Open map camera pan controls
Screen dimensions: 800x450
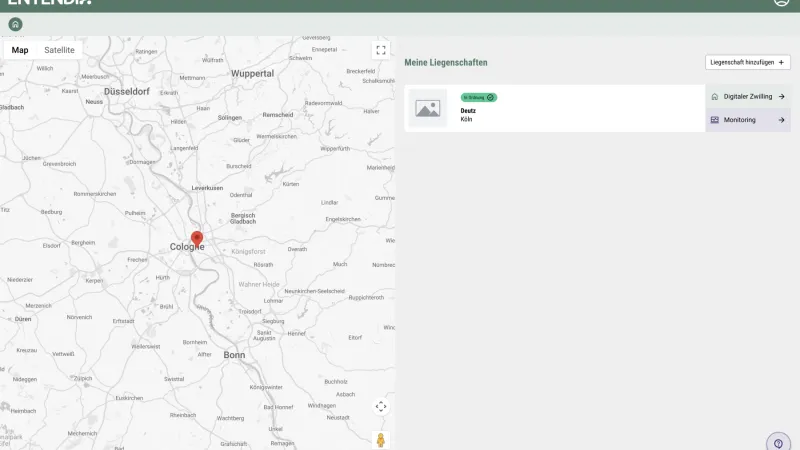[x=380, y=406]
